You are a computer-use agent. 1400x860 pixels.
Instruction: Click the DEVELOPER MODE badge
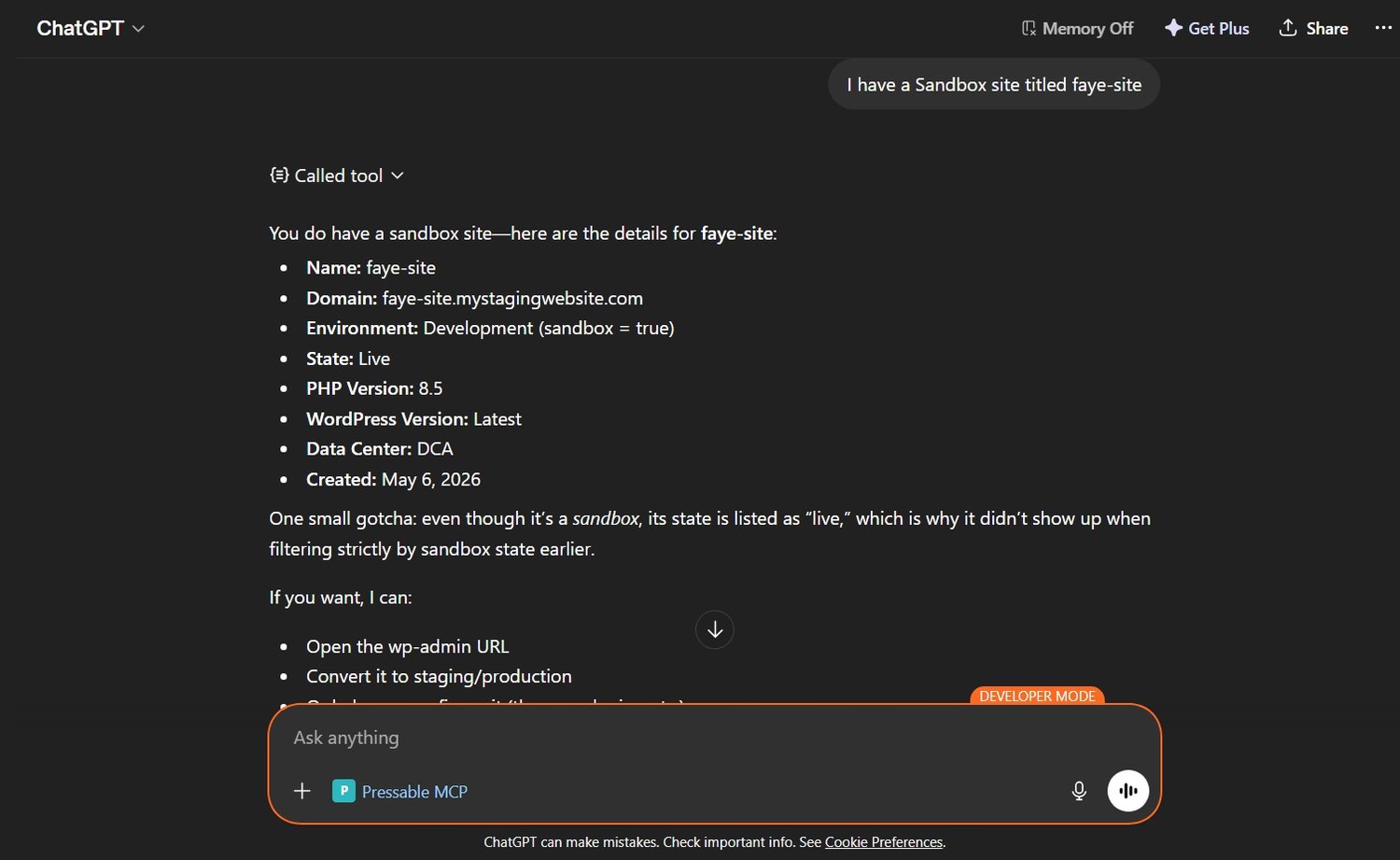click(1037, 697)
